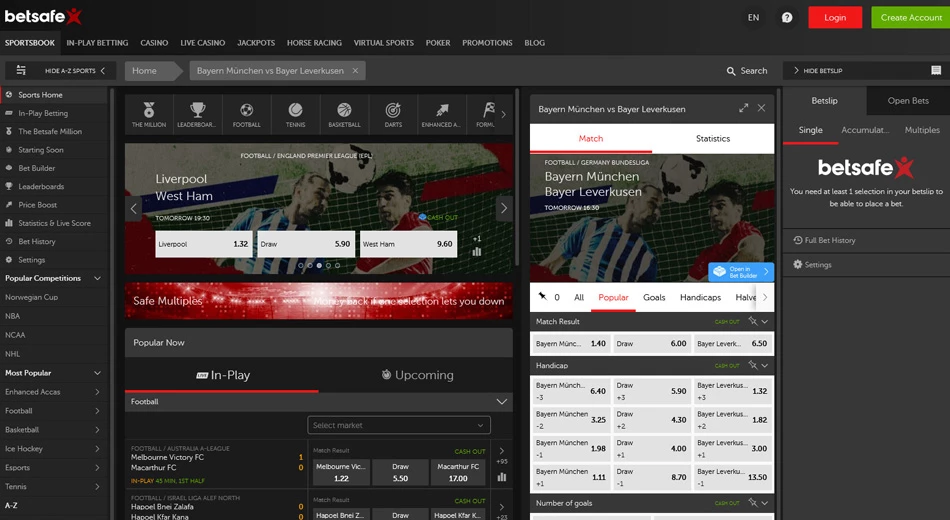
Task: Open stats bar-chart icon for Liverpool match
Action: tap(476, 251)
